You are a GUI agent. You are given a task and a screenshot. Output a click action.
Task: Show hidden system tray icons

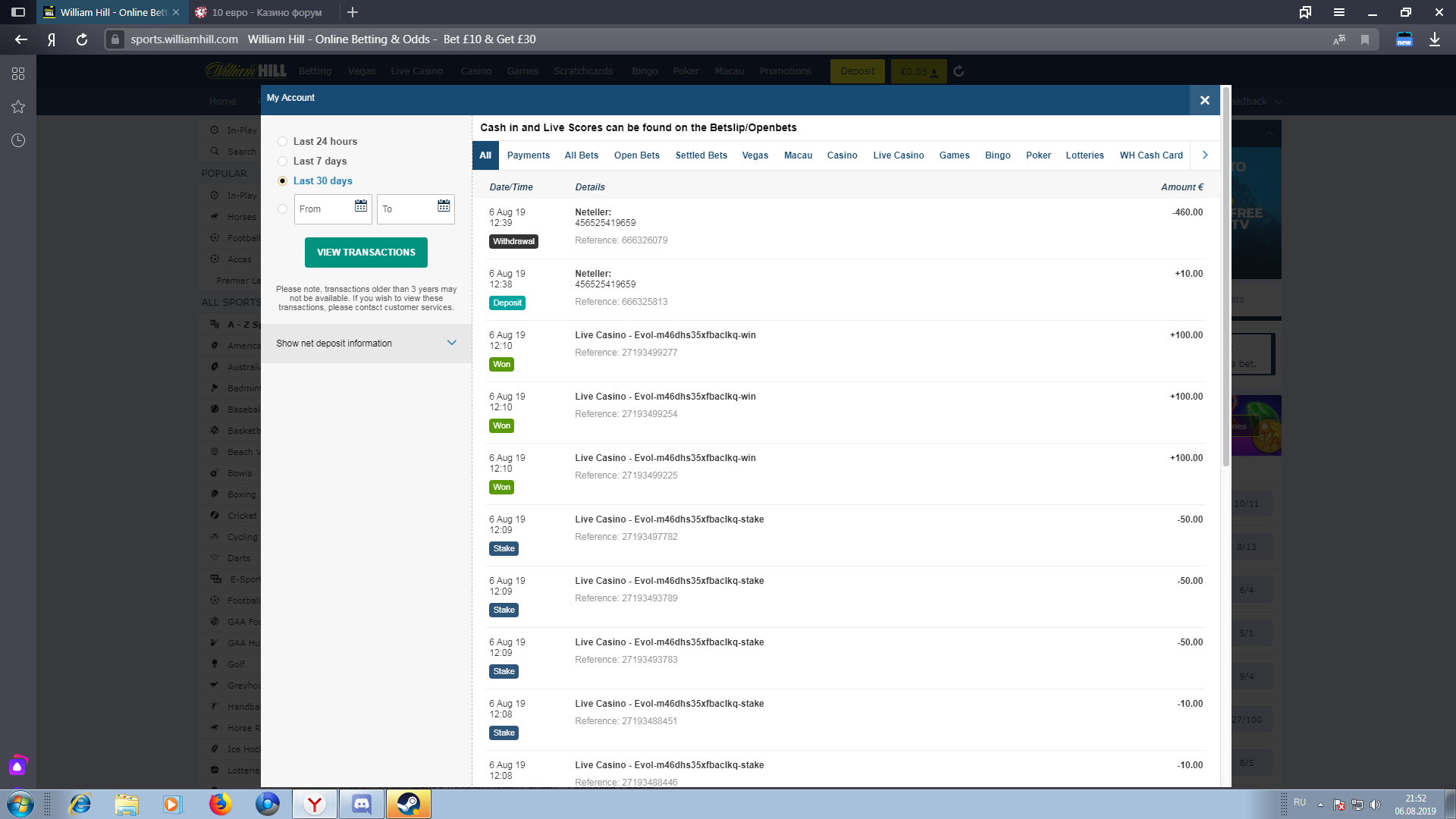[1320, 805]
